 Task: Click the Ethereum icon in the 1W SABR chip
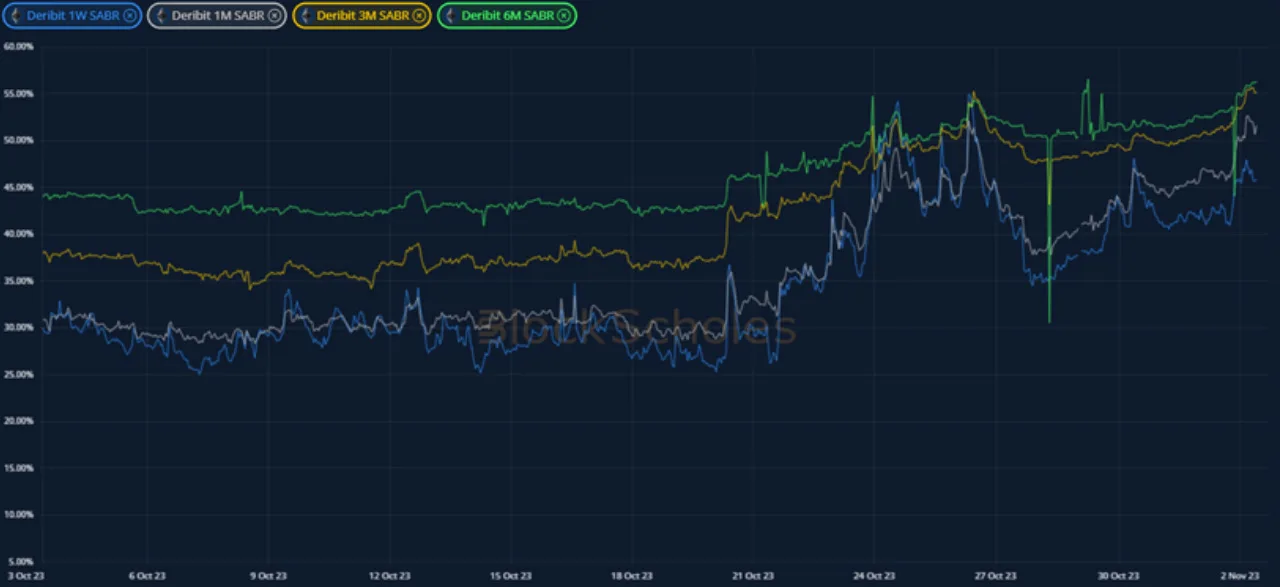click(14, 15)
